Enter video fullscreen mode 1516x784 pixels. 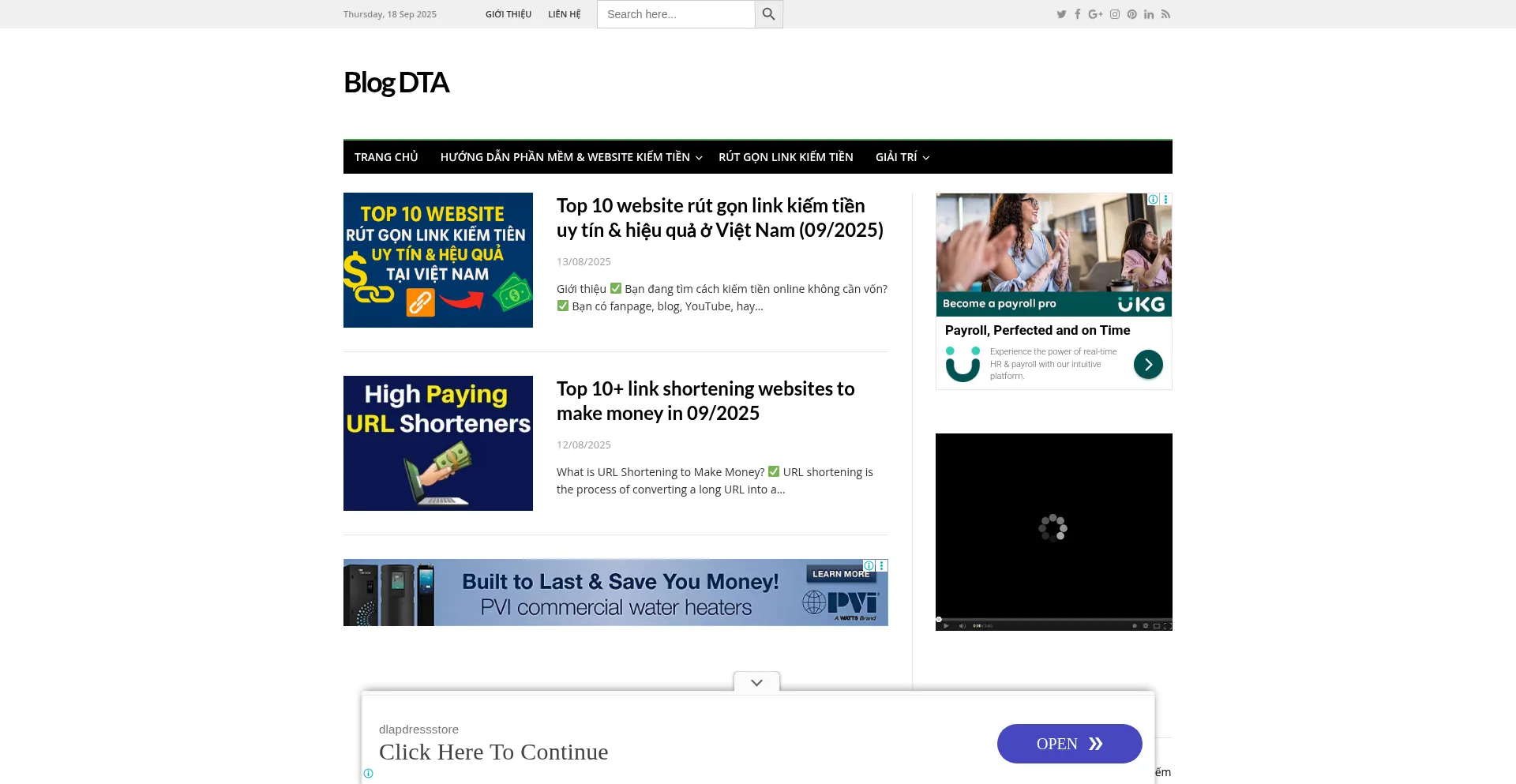pyautogui.click(x=1168, y=626)
